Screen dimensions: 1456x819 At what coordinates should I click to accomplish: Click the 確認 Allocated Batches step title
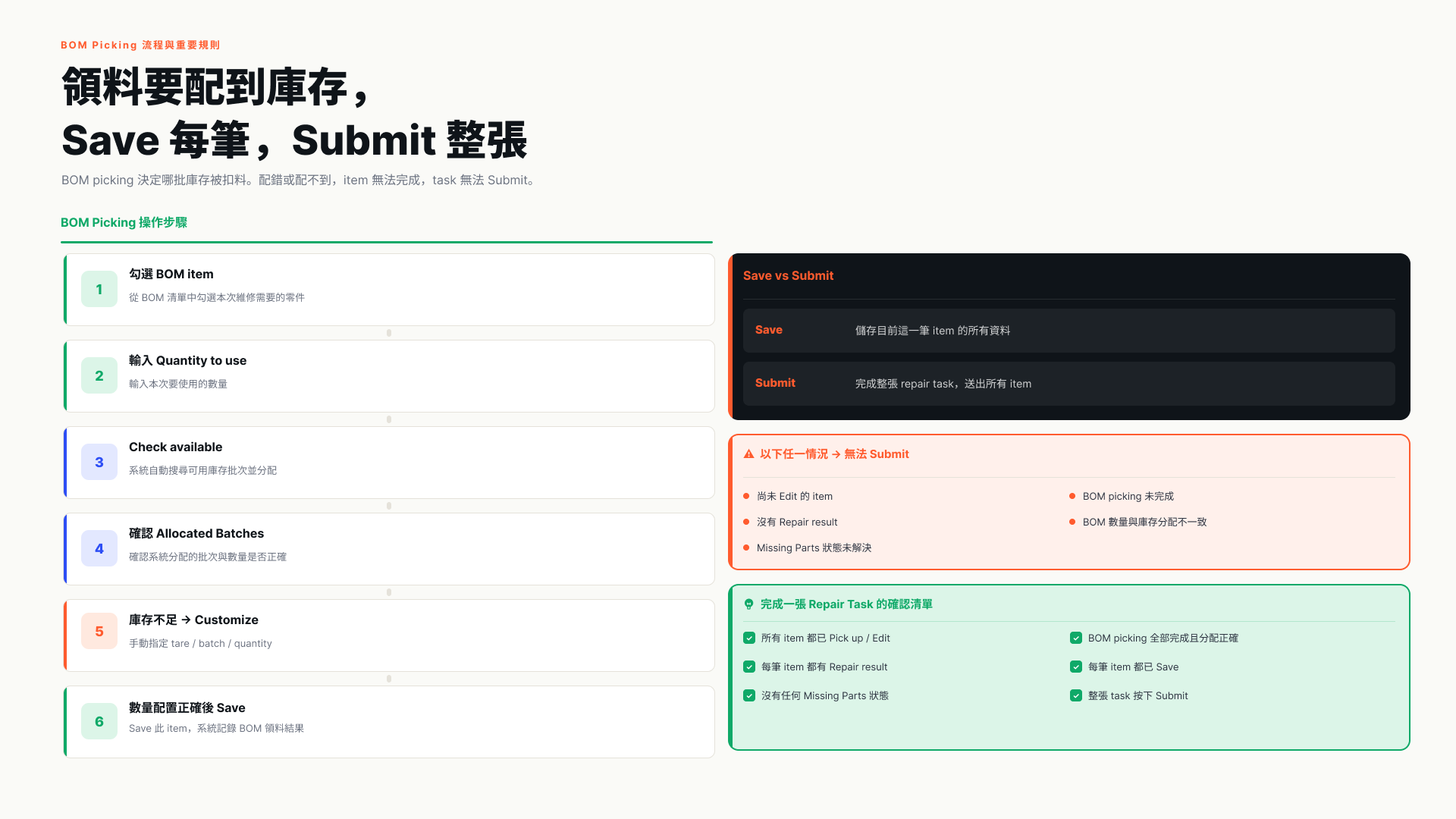pyautogui.click(x=196, y=533)
